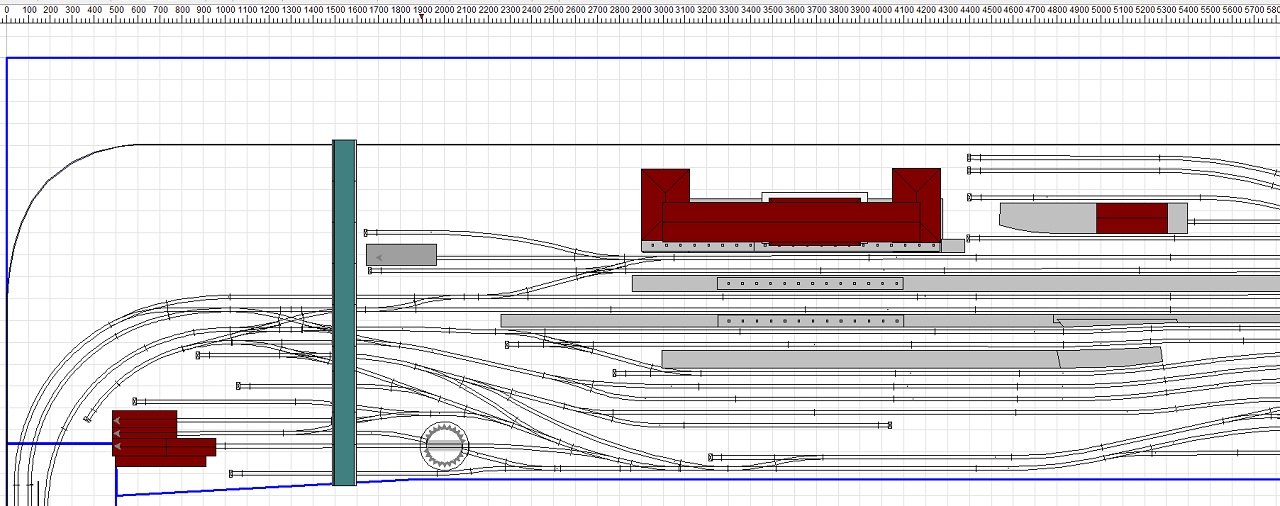This screenshot has height=506, width=1280.
Task: Click the arrow marker inside the small gray shed
Action: point(379,257)
